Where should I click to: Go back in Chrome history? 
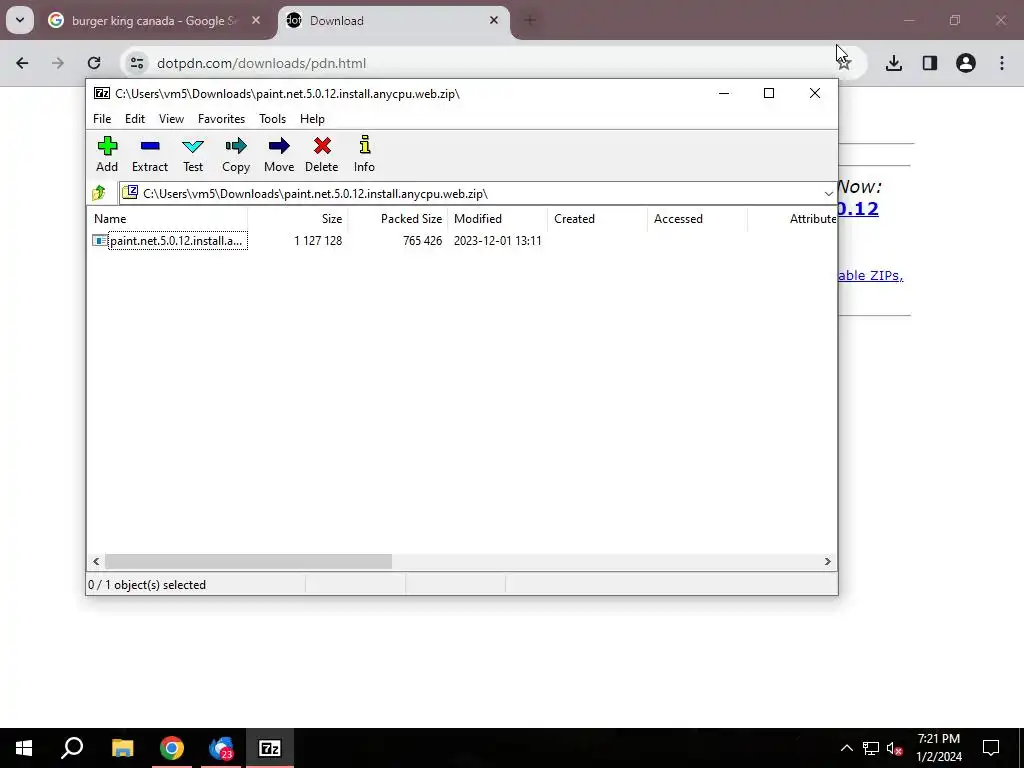coord(22,63)
